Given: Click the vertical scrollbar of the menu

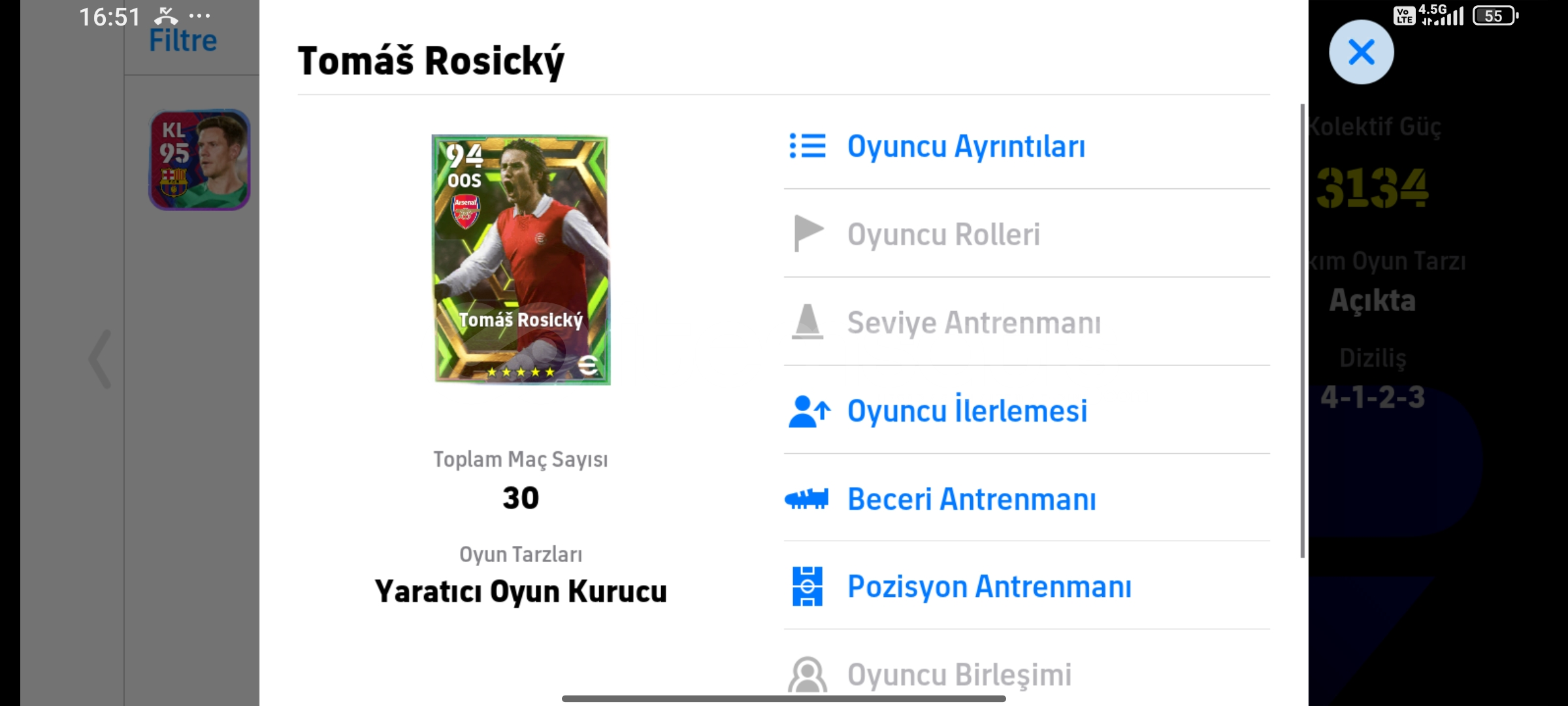Looking at the screenshot, I should tap(1302, 330).
